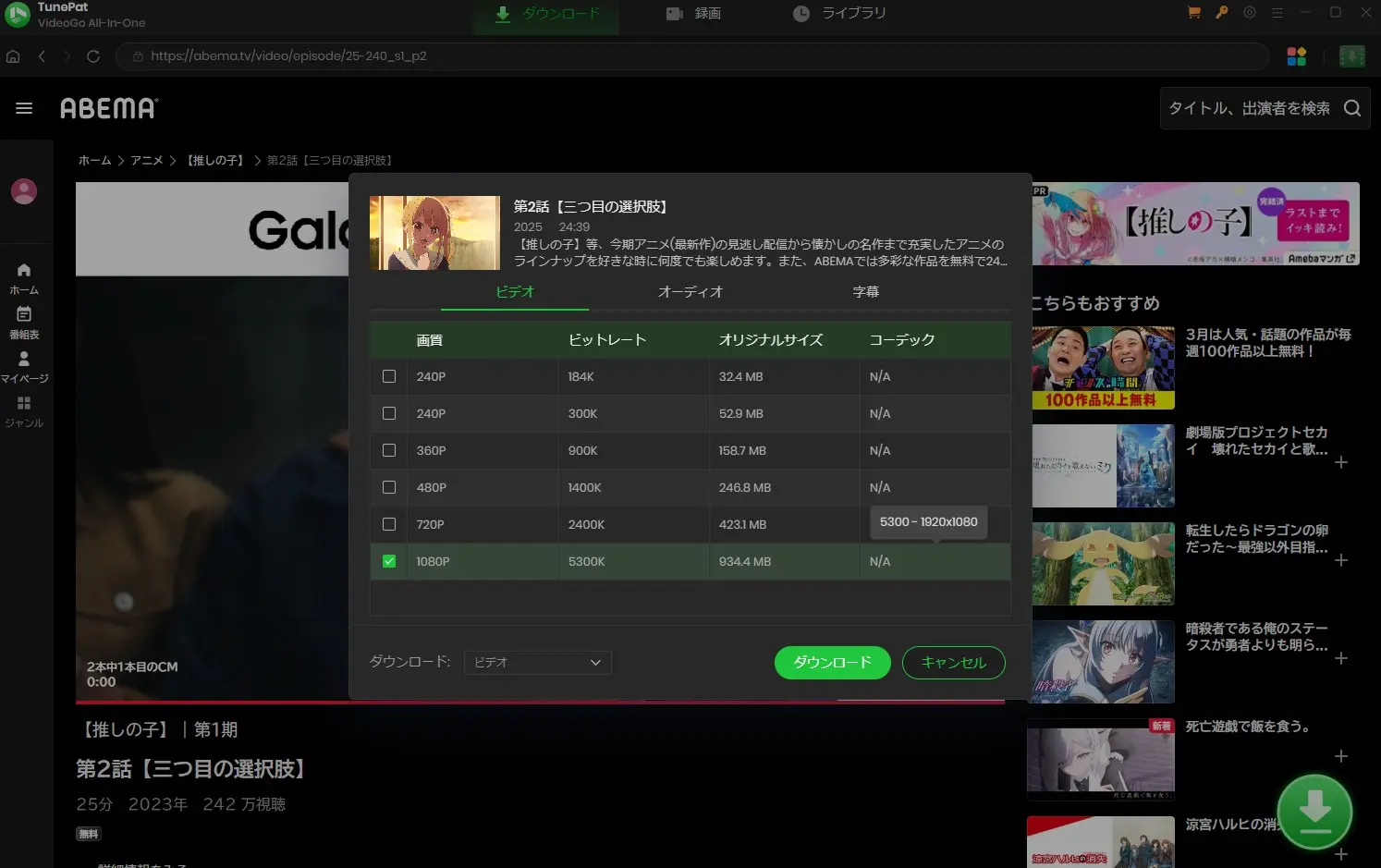Image resolution: width=1381 pixels, height=868 pixels.
Task: Click the 【推しの子】 breadcrumb link
Action: coord(214,161)
